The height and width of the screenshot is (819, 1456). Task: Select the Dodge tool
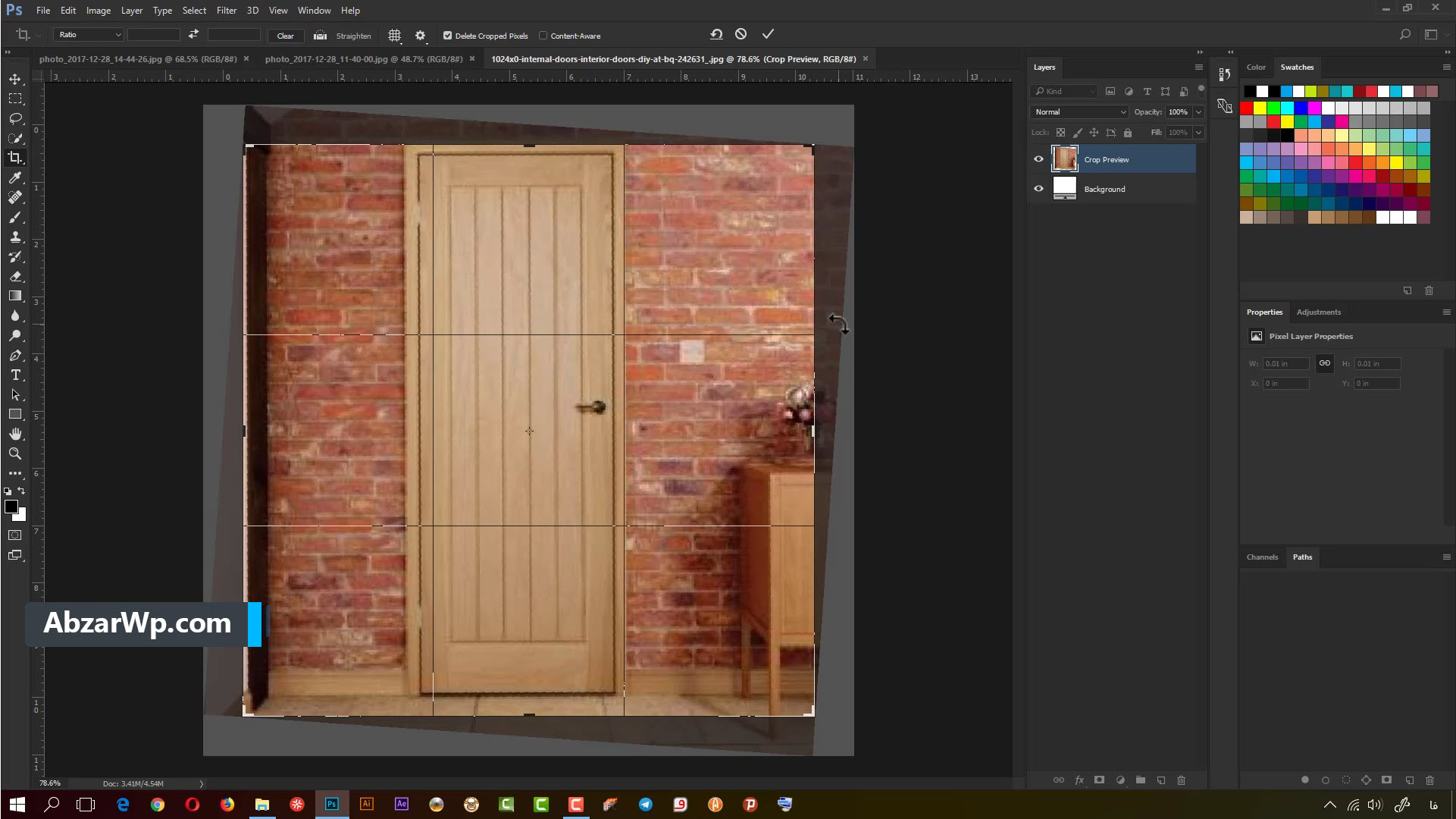point(15,335)
